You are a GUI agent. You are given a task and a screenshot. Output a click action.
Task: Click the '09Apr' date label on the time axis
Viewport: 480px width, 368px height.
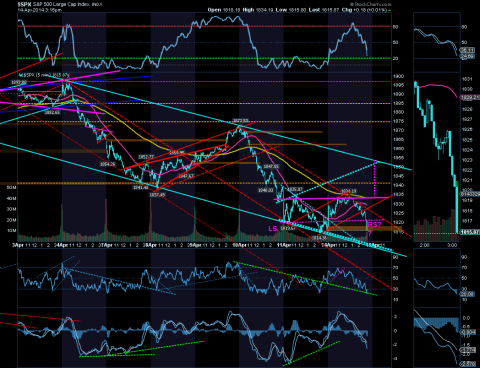click(195, 245)
